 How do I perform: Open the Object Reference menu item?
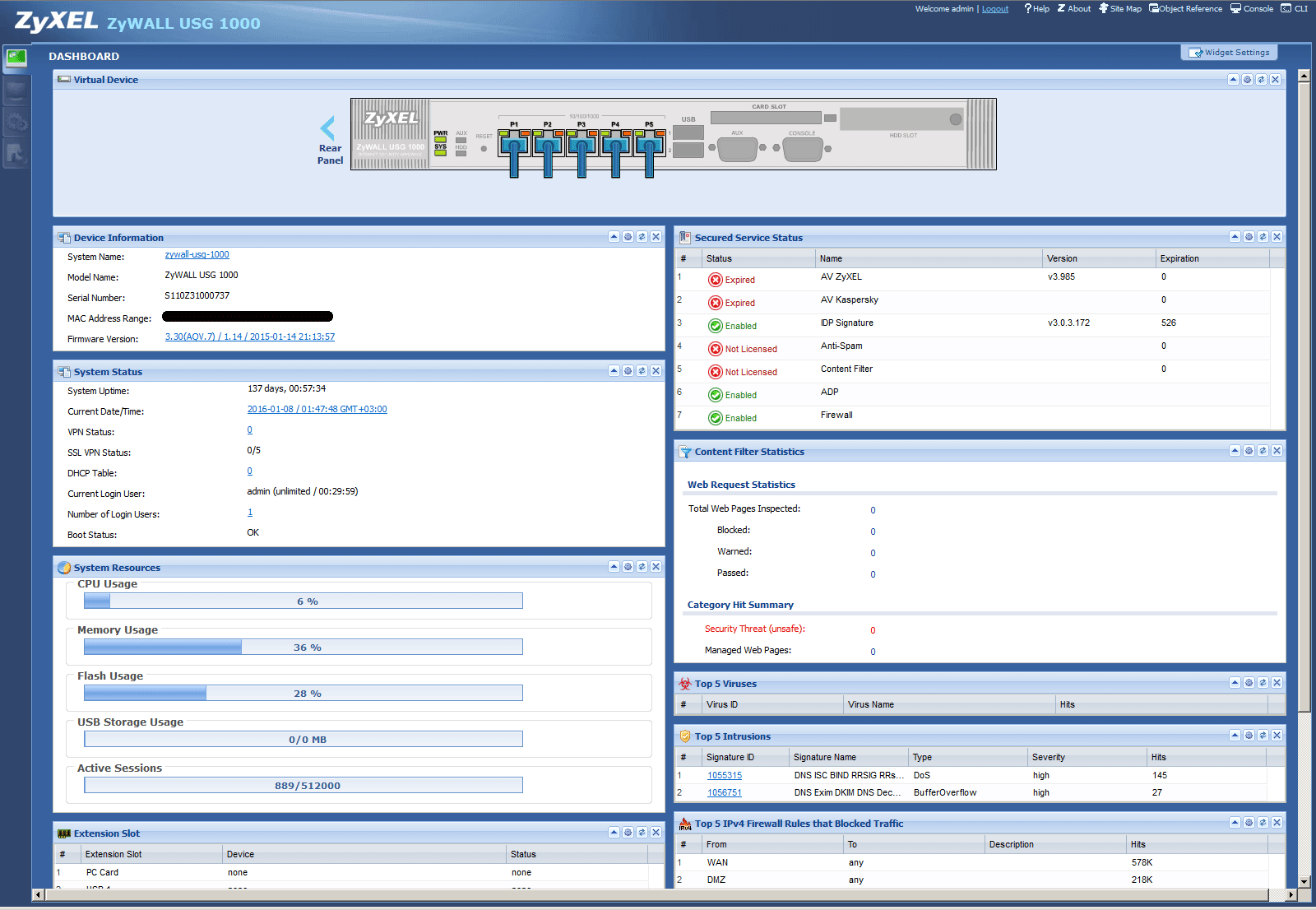click(x=1186, y=9)
